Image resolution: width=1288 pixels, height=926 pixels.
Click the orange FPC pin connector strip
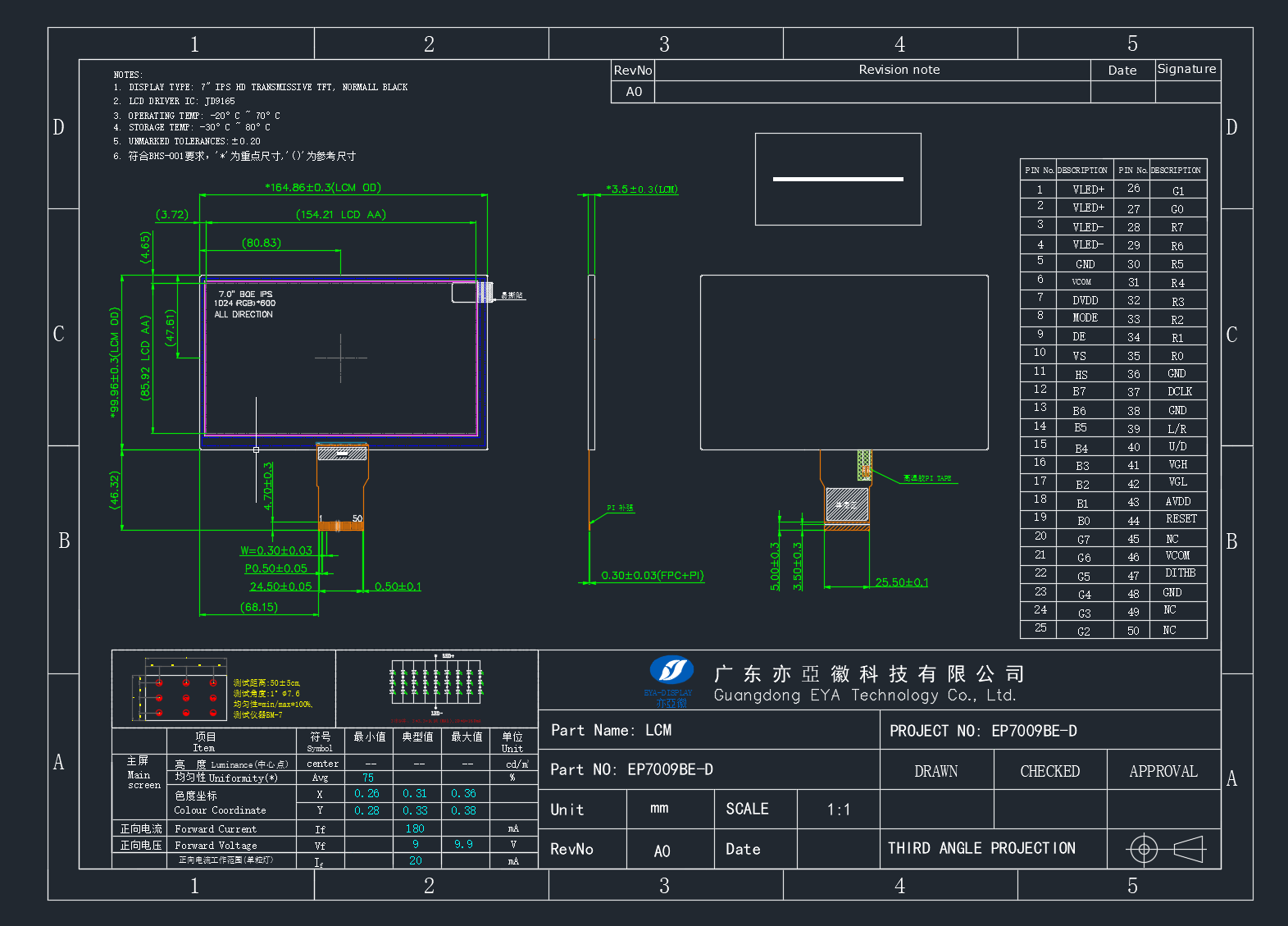tap(340, 526)
